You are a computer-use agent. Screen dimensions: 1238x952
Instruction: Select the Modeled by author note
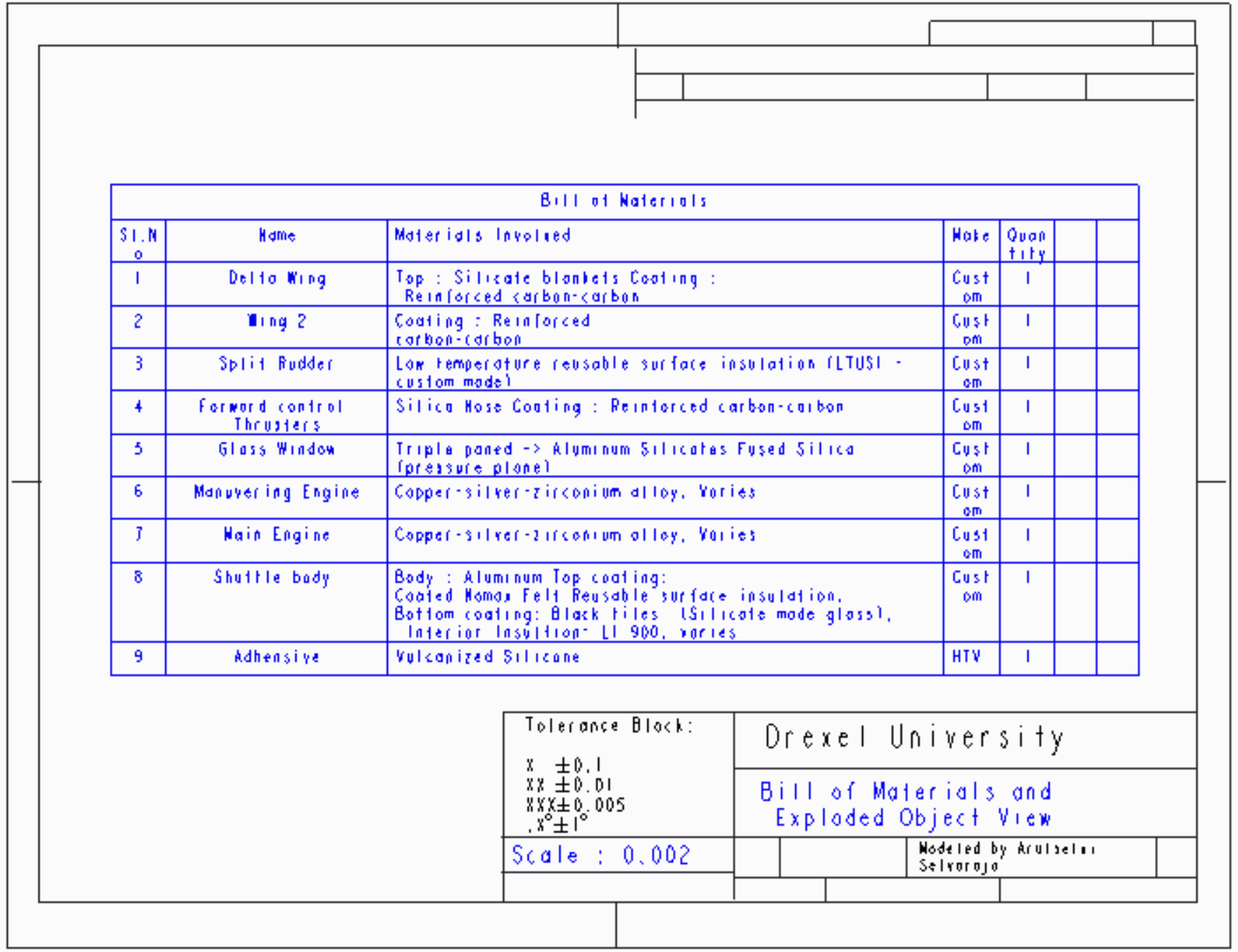pos(1006,857)
